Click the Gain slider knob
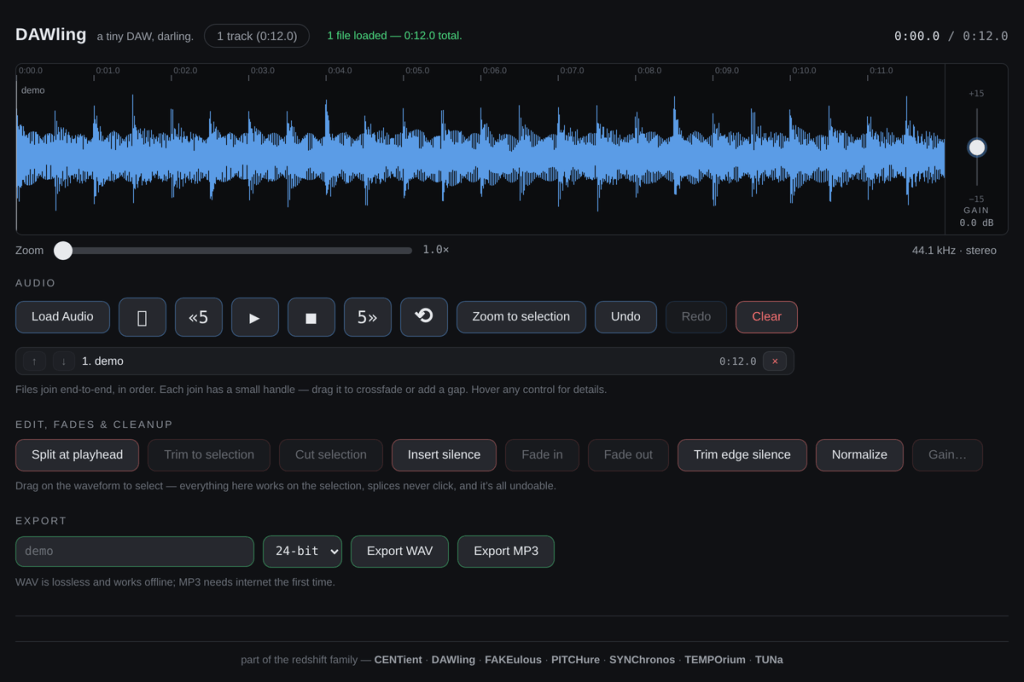 pyautogui.click(x=977, y=148)
